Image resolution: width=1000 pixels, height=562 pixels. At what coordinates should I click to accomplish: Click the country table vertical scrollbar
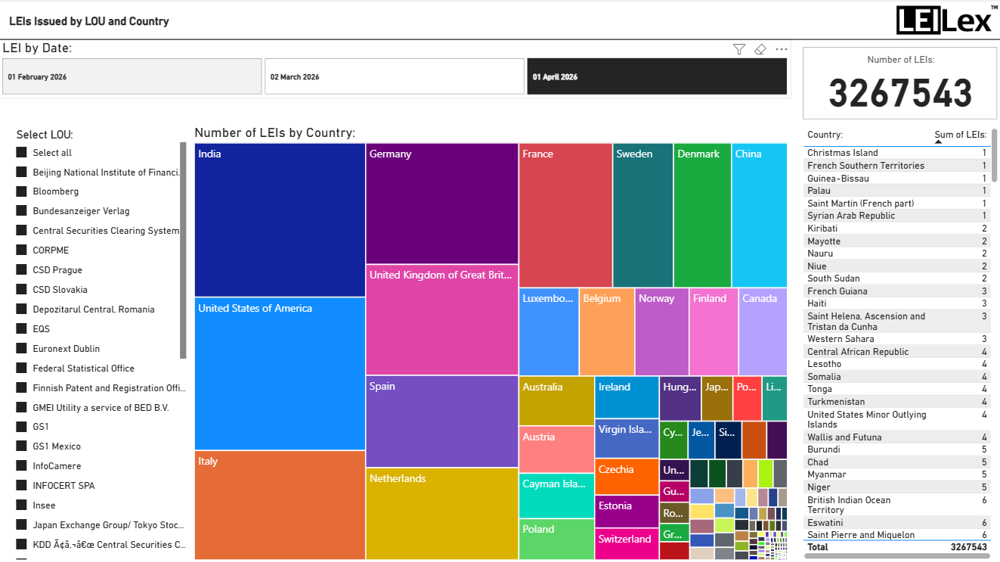click(994, 160)
